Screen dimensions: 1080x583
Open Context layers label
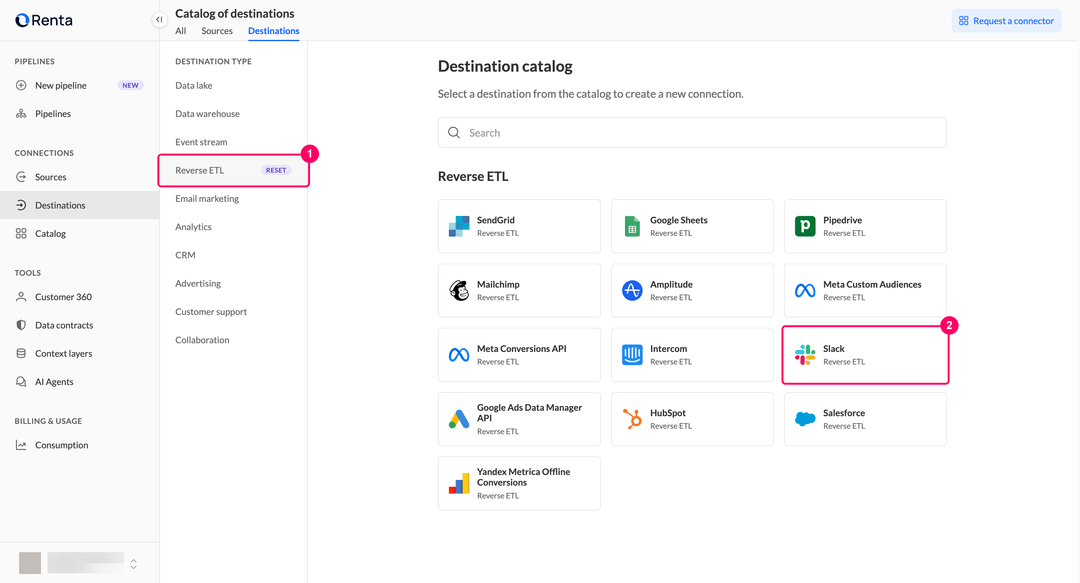(x=63, y=354)
